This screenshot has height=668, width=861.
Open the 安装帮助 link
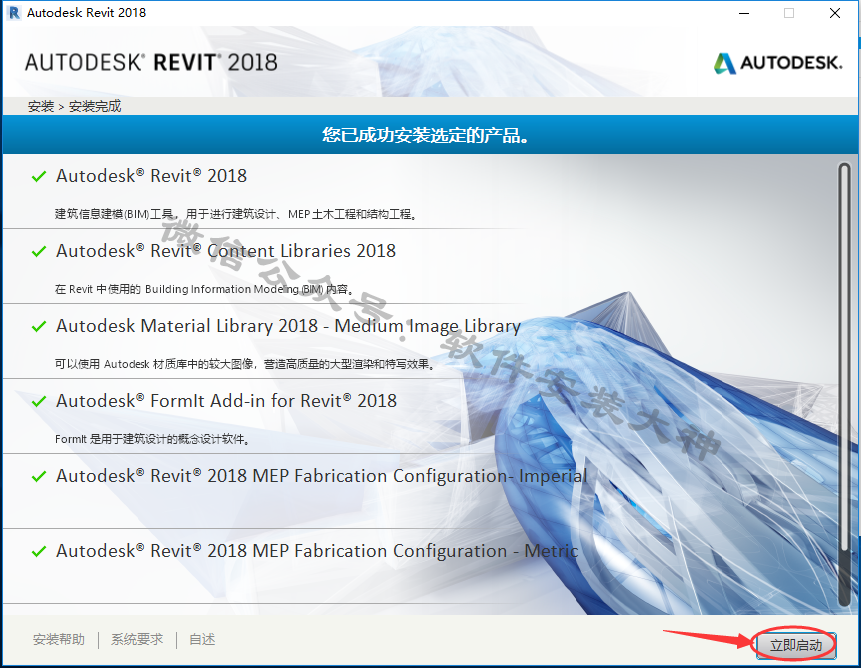coord(59,639)
